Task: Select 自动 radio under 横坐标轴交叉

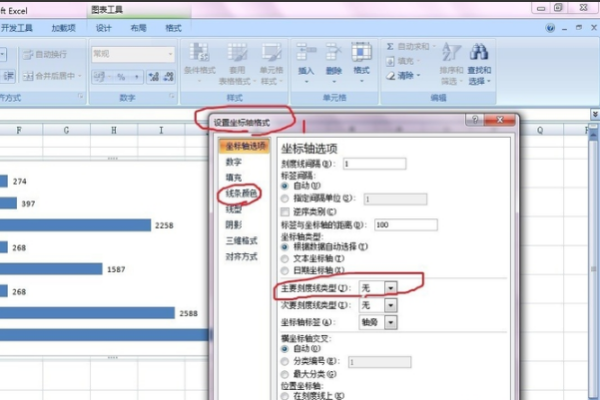Action: tap(284, 349)
